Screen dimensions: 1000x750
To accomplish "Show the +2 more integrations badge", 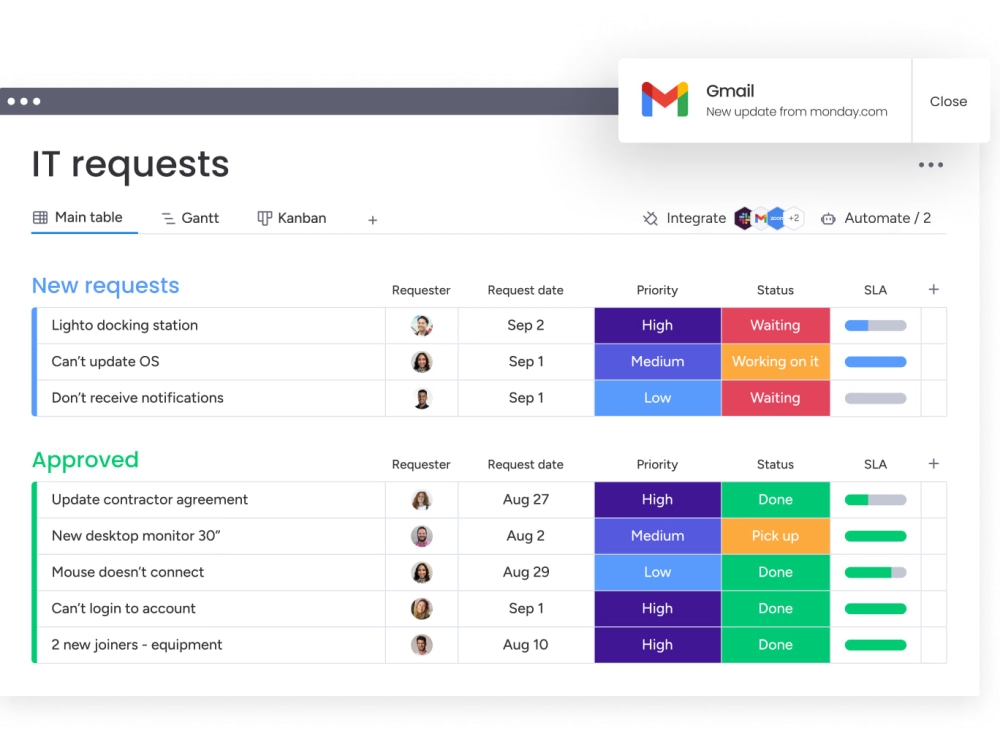I will click(x=794, y=218).
